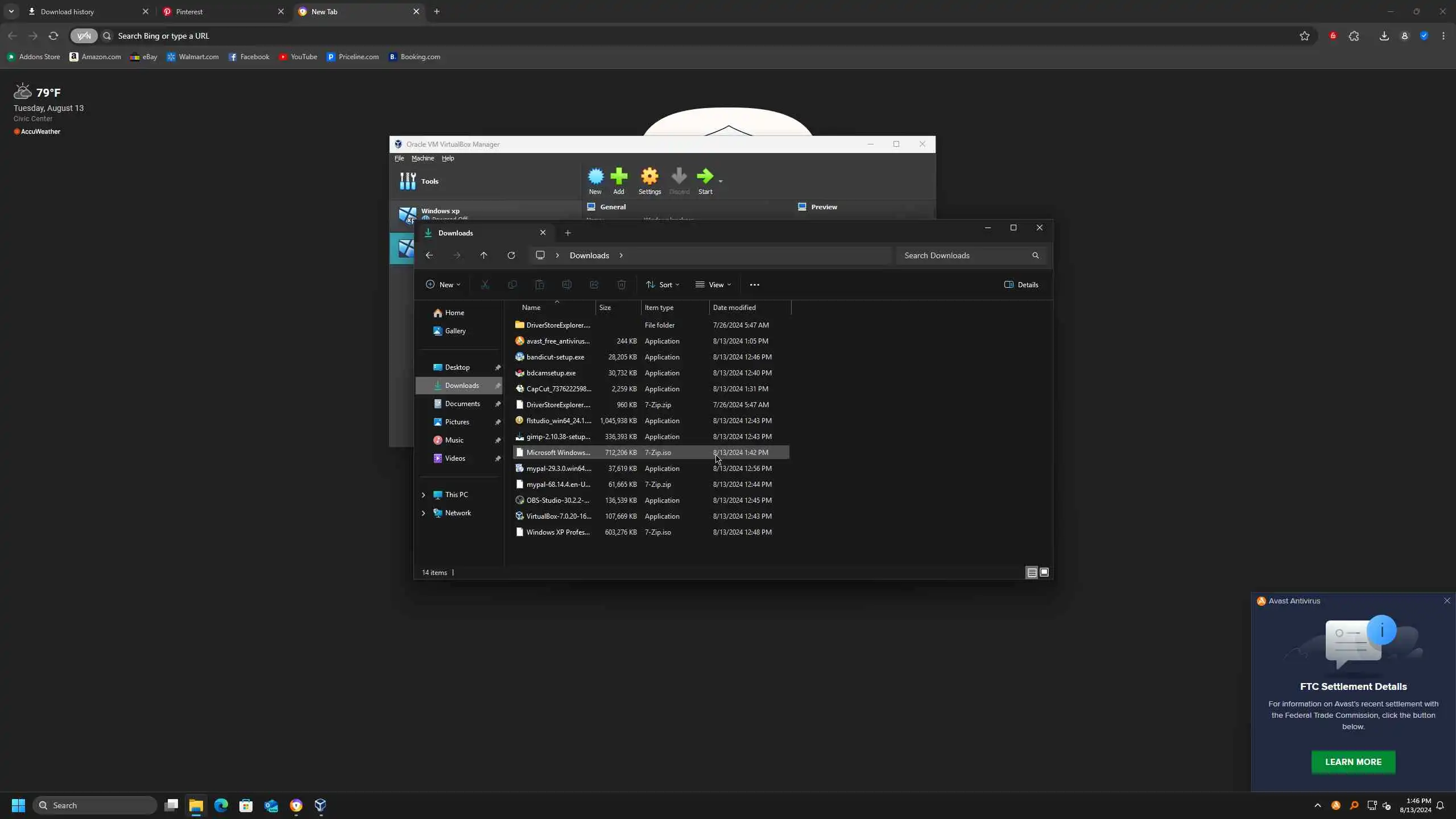Click the Add machine green plus icon
This screenshot has width=1456, height=819.
click(619, 177)
